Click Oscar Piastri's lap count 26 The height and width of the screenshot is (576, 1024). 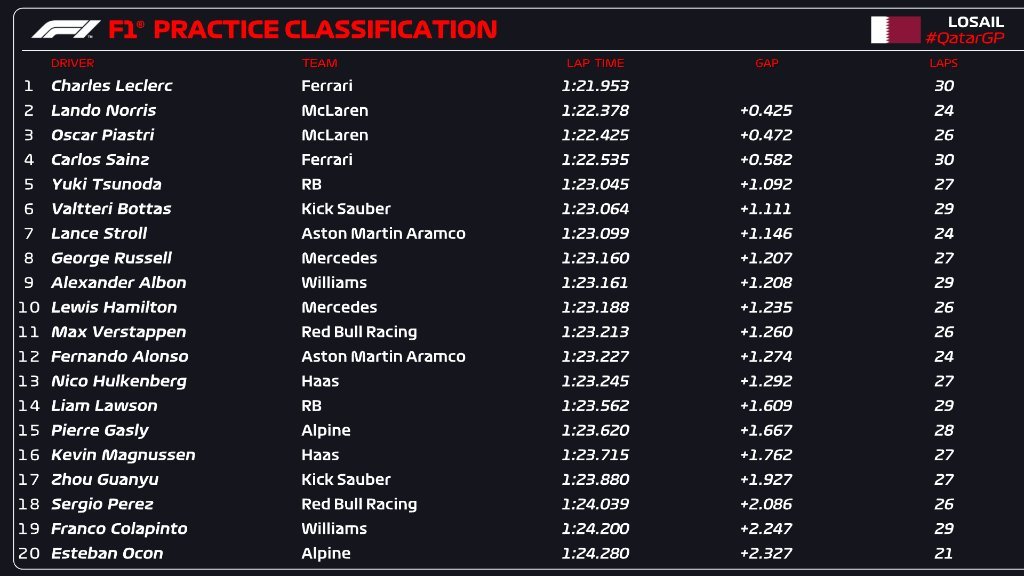944,135
